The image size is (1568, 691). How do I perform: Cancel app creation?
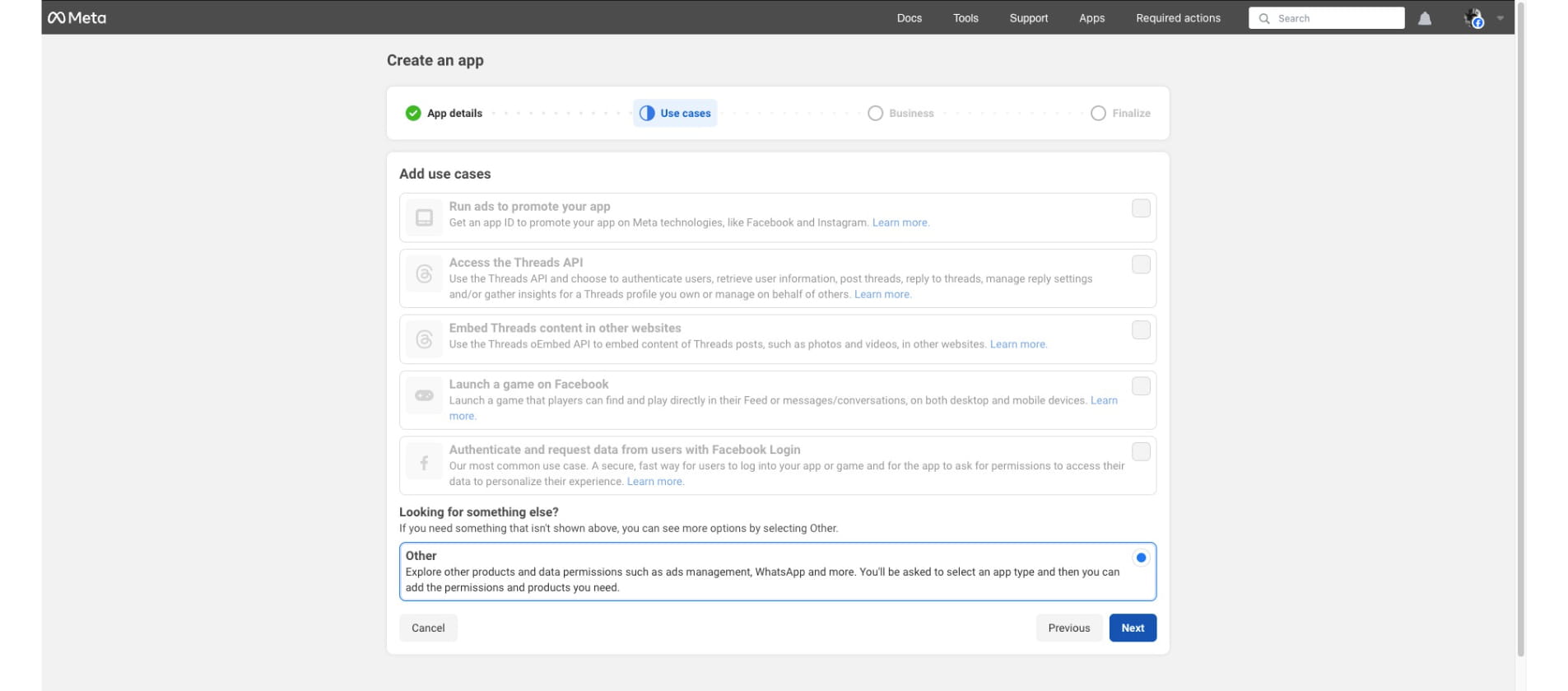428,628
